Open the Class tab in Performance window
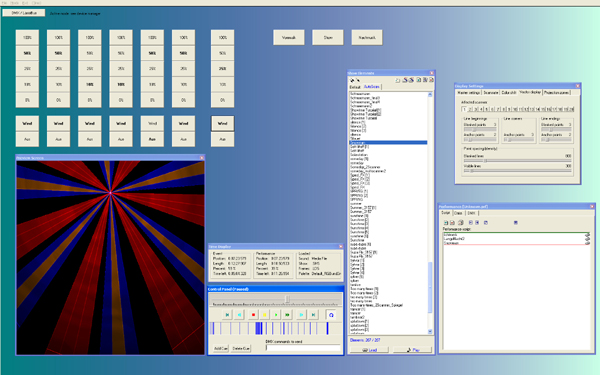The image size is (600, 375). click(x=458, y=213)
